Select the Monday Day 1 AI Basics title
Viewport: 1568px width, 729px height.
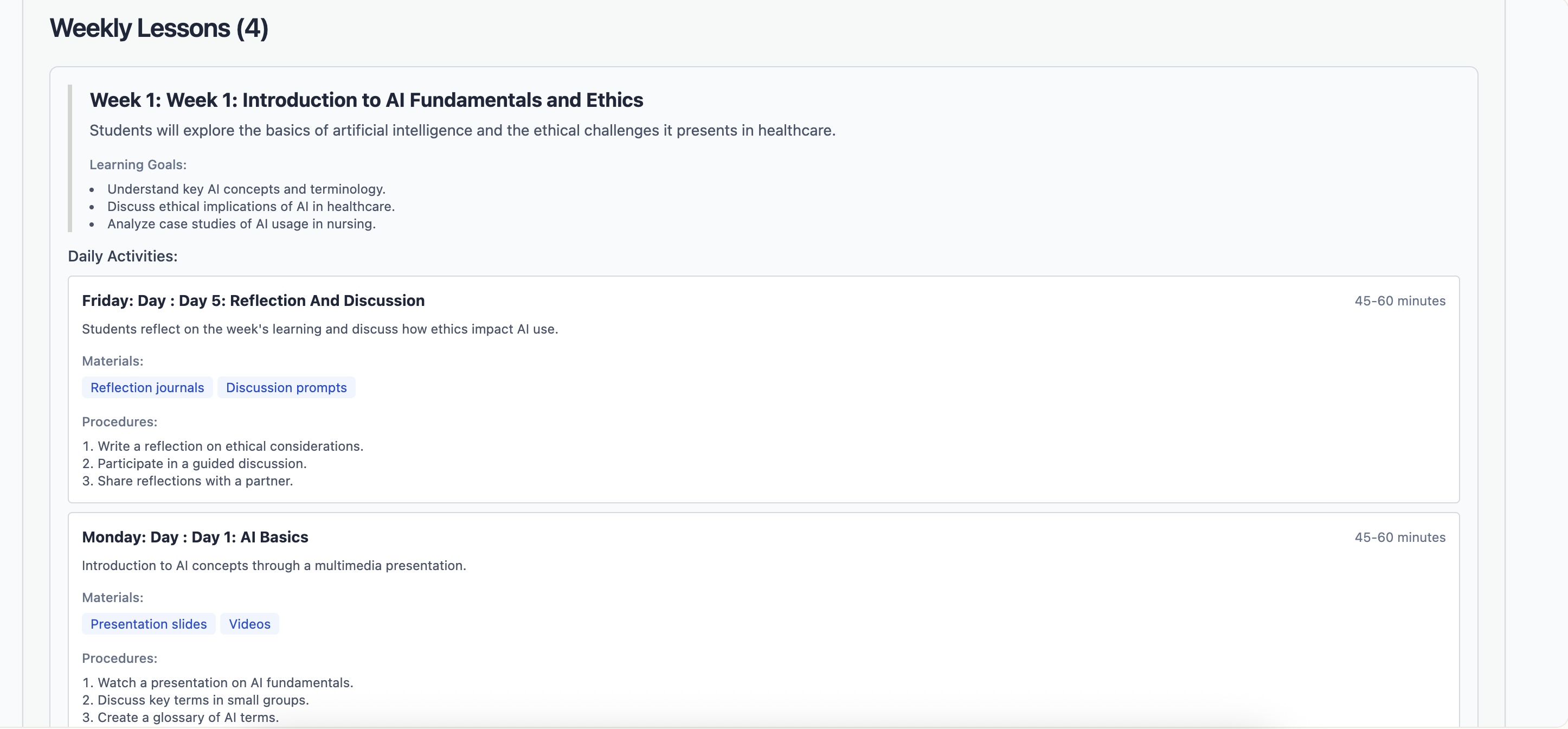pos(195,537)
